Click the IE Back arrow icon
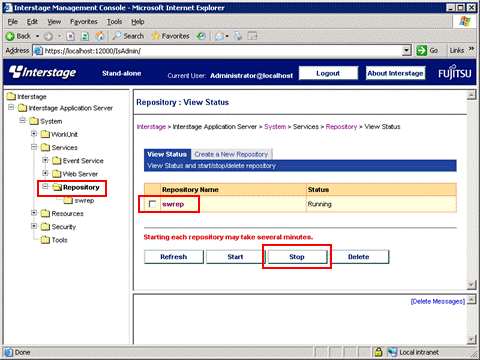Screen dimensions: 480x360 click(10, 36)
